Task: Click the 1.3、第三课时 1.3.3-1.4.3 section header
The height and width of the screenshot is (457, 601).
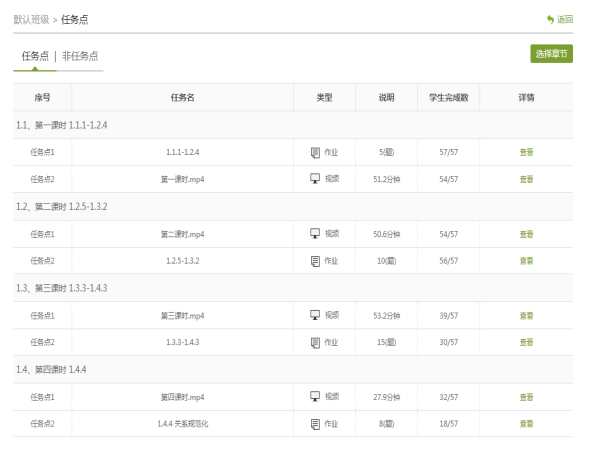Action: (62, 288)
